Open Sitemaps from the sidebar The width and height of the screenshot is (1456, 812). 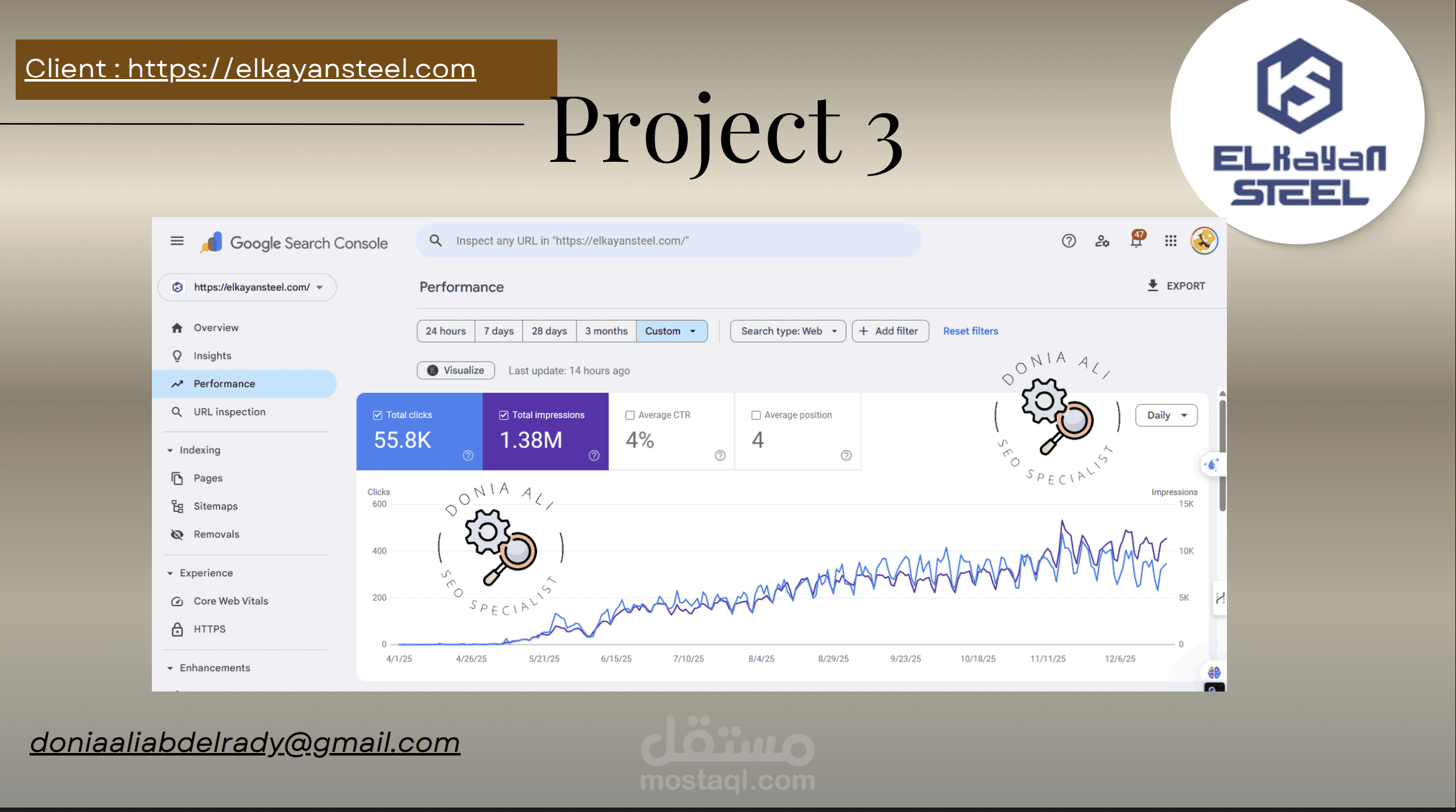(x=216, y=506)
